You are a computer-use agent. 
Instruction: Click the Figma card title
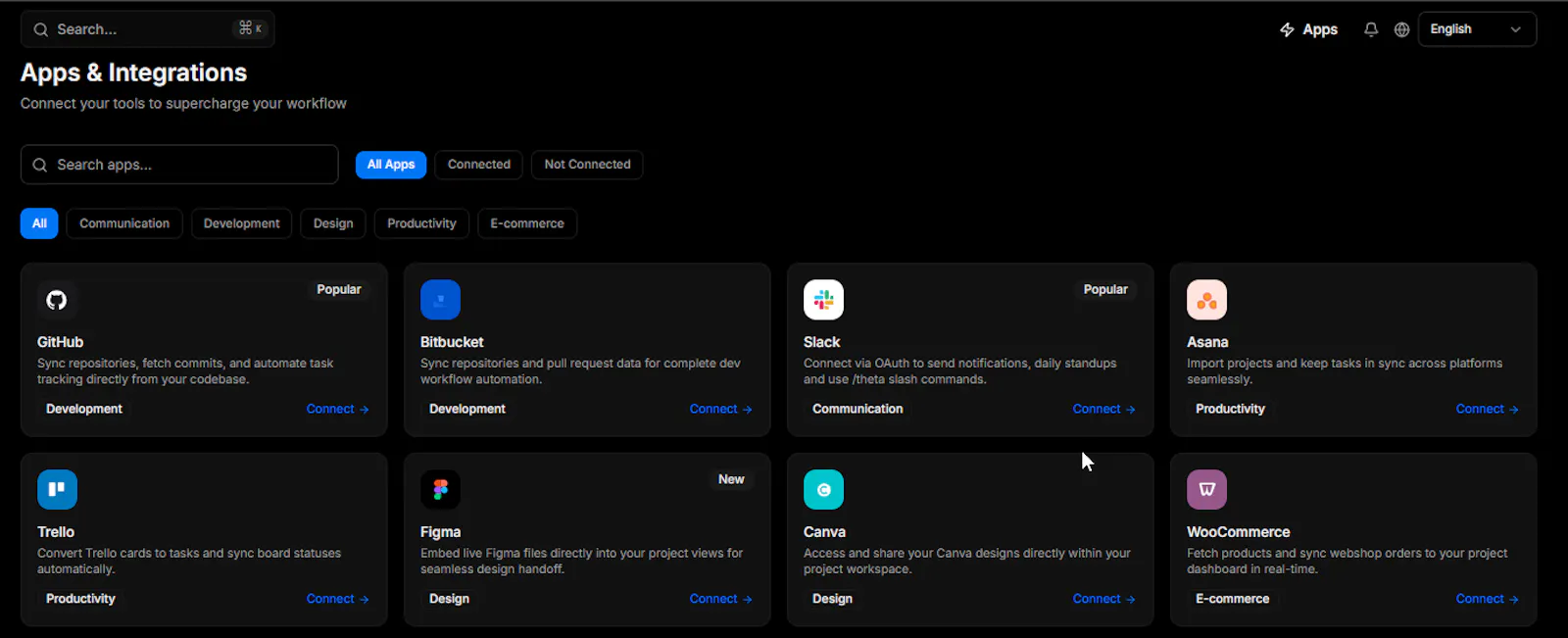pos(440,532)
